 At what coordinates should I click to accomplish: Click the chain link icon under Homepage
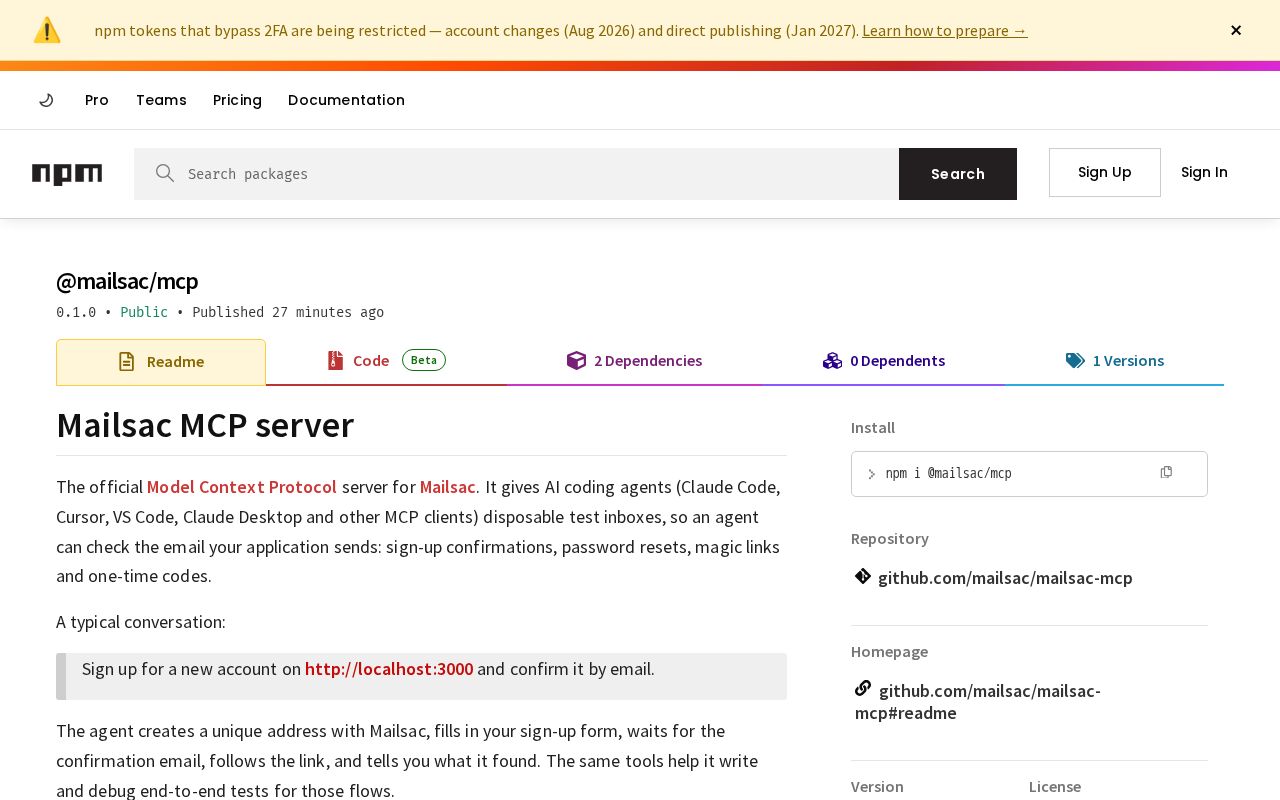[863, 688]
